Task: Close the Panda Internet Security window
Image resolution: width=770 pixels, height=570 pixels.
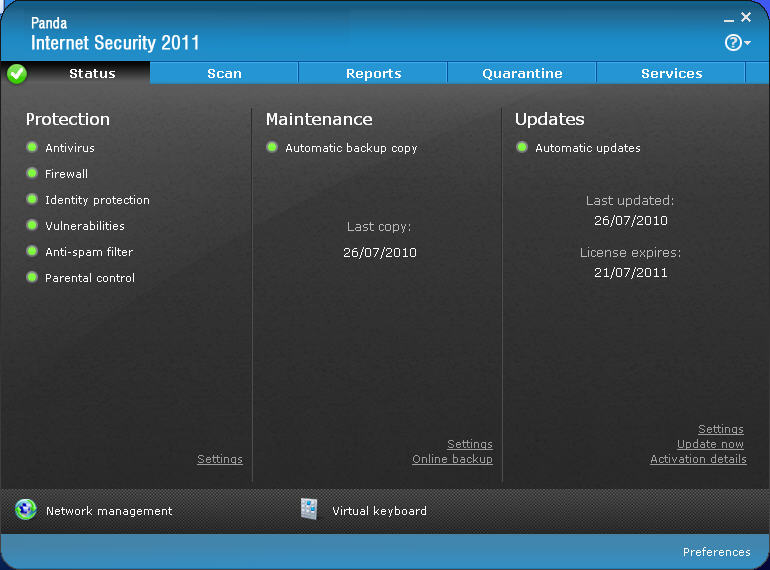Action: click(746, 17)
